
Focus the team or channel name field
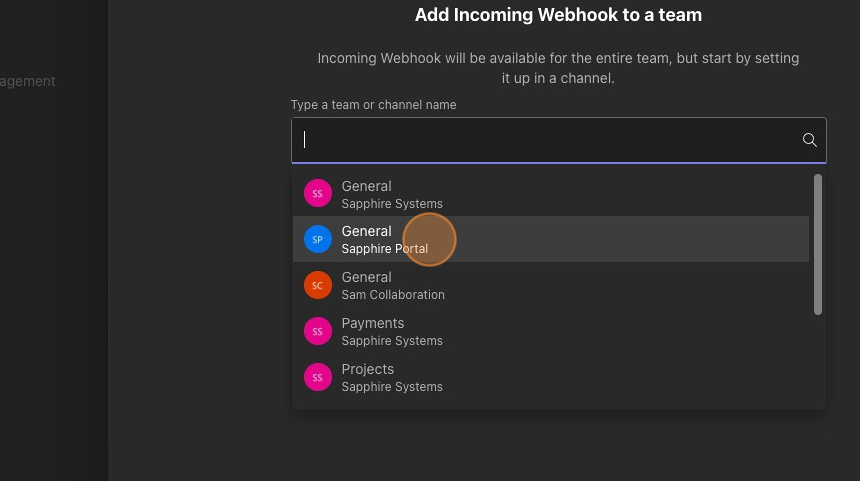[550, 140]
